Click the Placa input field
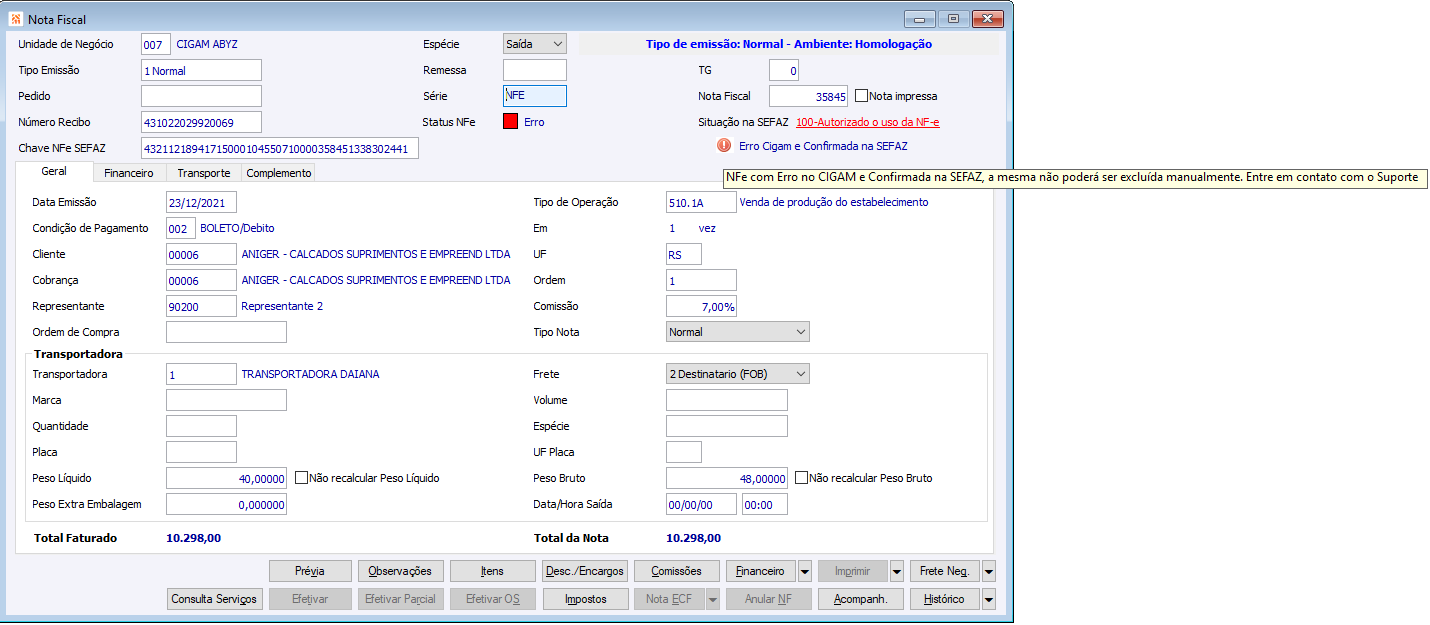This screenshot has width=1430, height=625. click(202, 452)
